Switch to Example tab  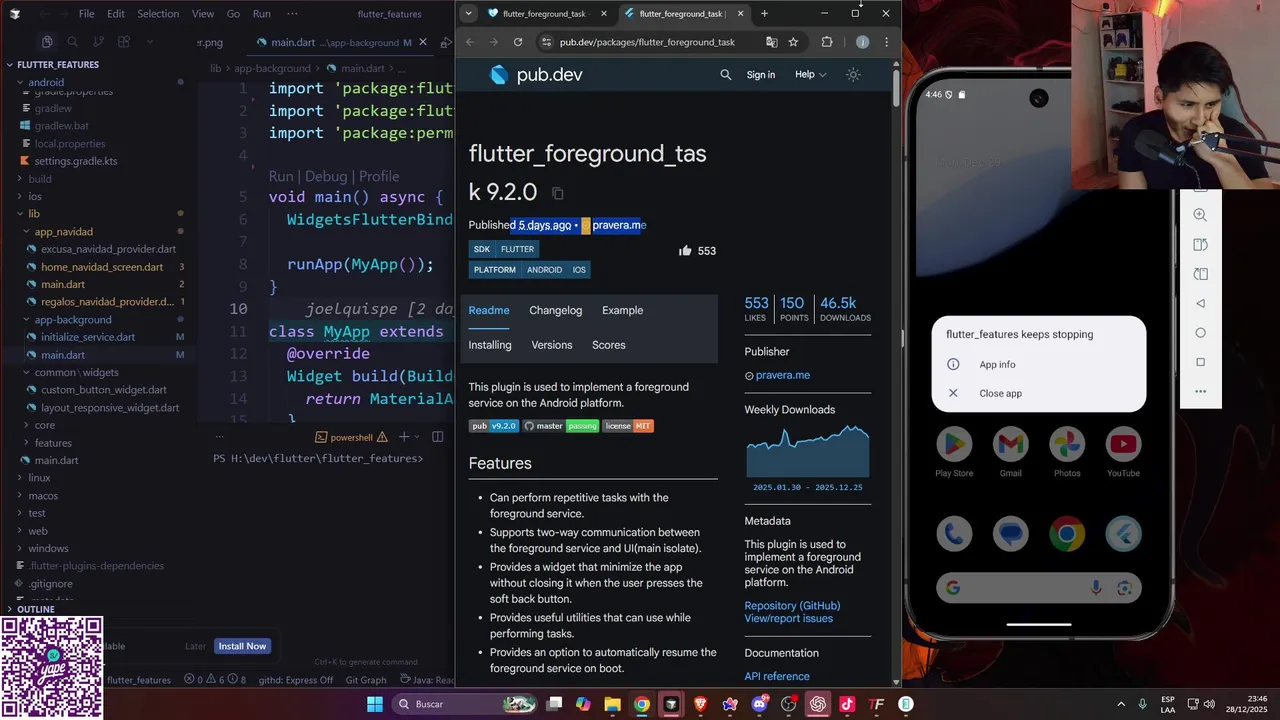coord(623,310)
